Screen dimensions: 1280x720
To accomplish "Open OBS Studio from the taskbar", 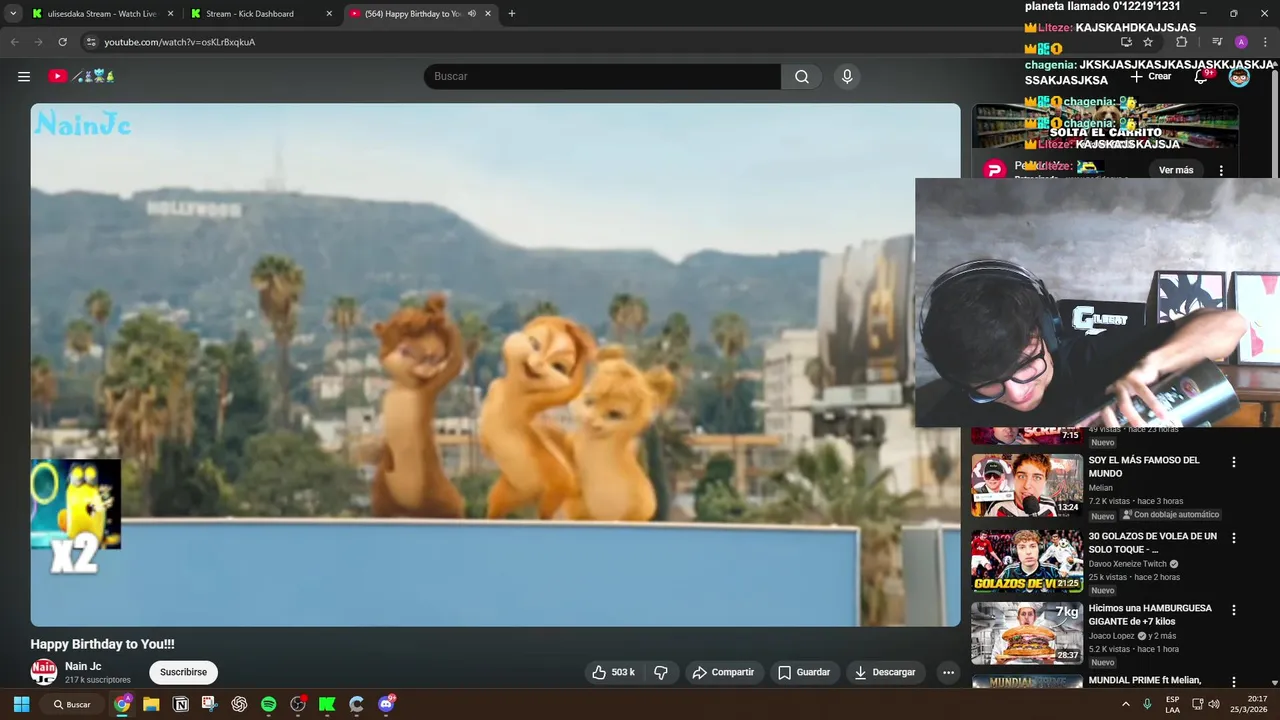I will click(298, 704).
